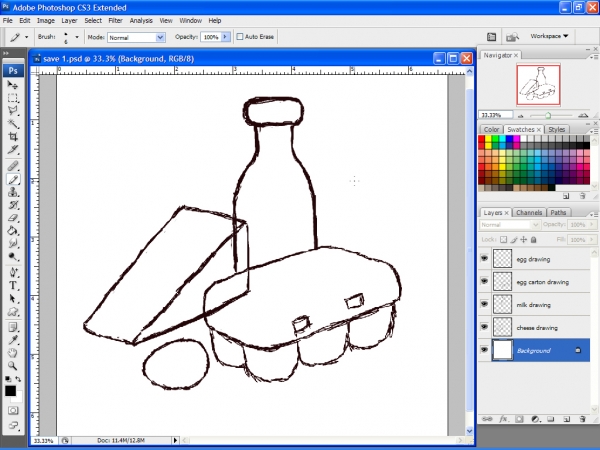Switch to the Styles tab

(x=556, y=130)
